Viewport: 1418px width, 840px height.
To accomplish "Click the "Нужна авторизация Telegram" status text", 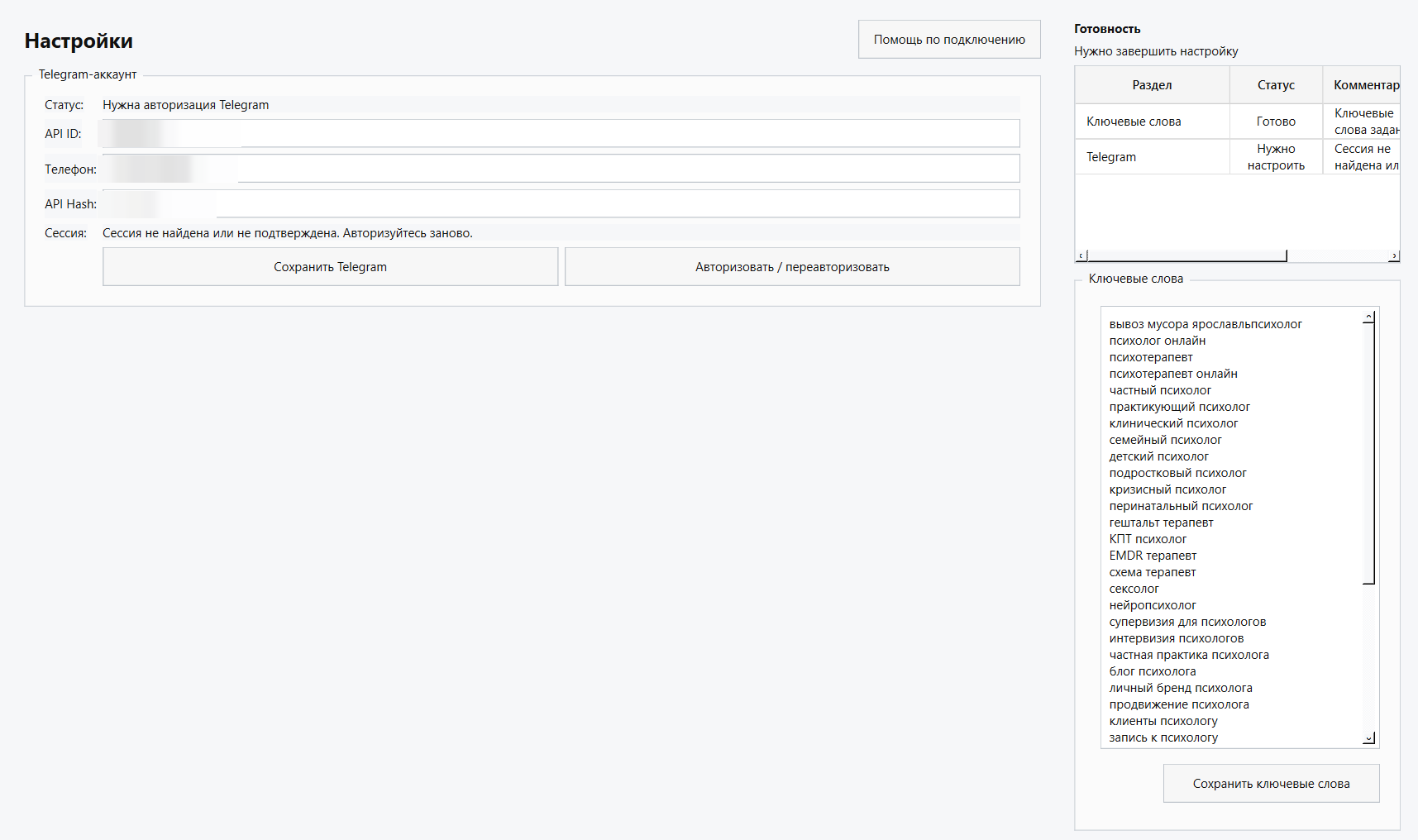I will point(186,105).
